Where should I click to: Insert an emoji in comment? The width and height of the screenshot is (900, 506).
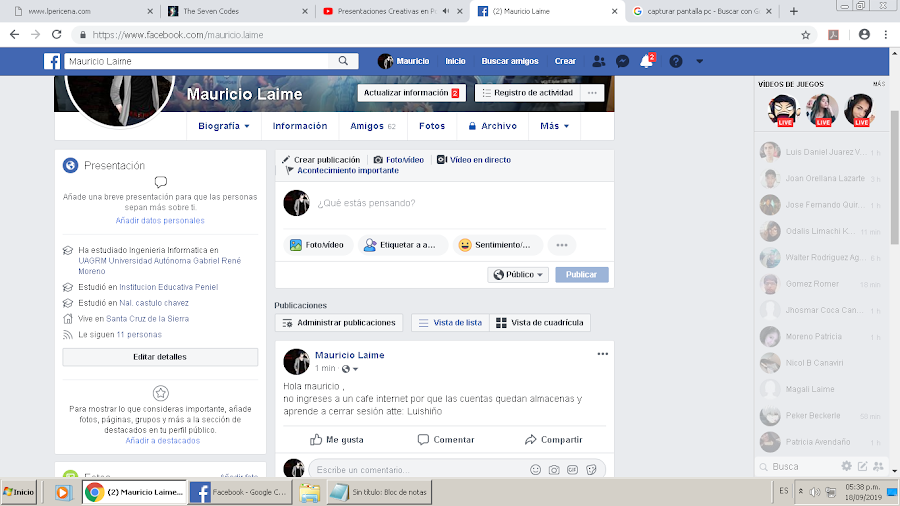coord(536,470)
